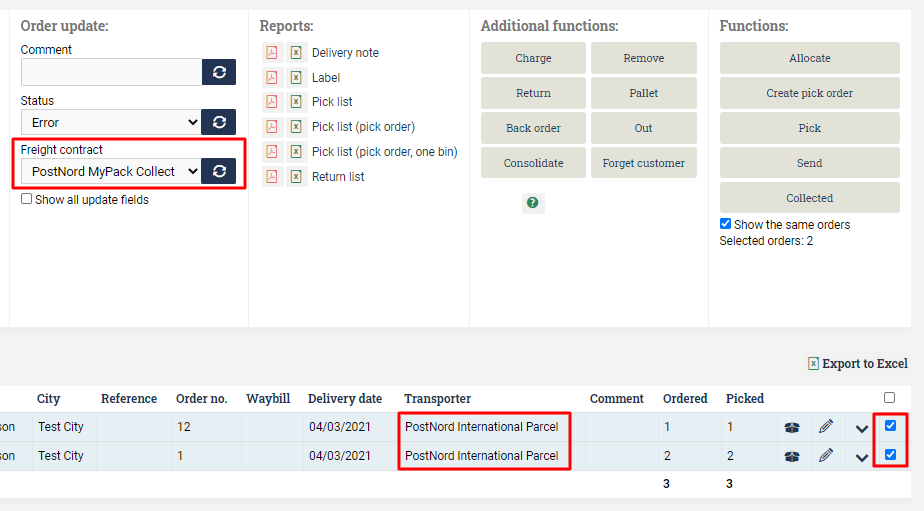Click the Allocate button
The height and width of the screenshot is (511, 924).
tap(810, 58)
